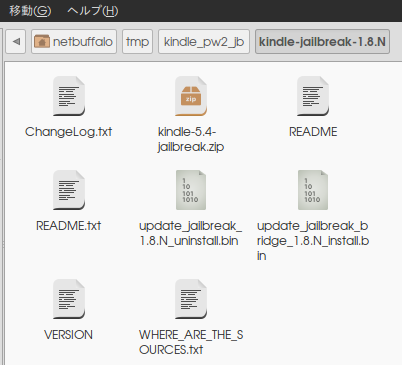Select the VERSION file icon

coord(69,299)
